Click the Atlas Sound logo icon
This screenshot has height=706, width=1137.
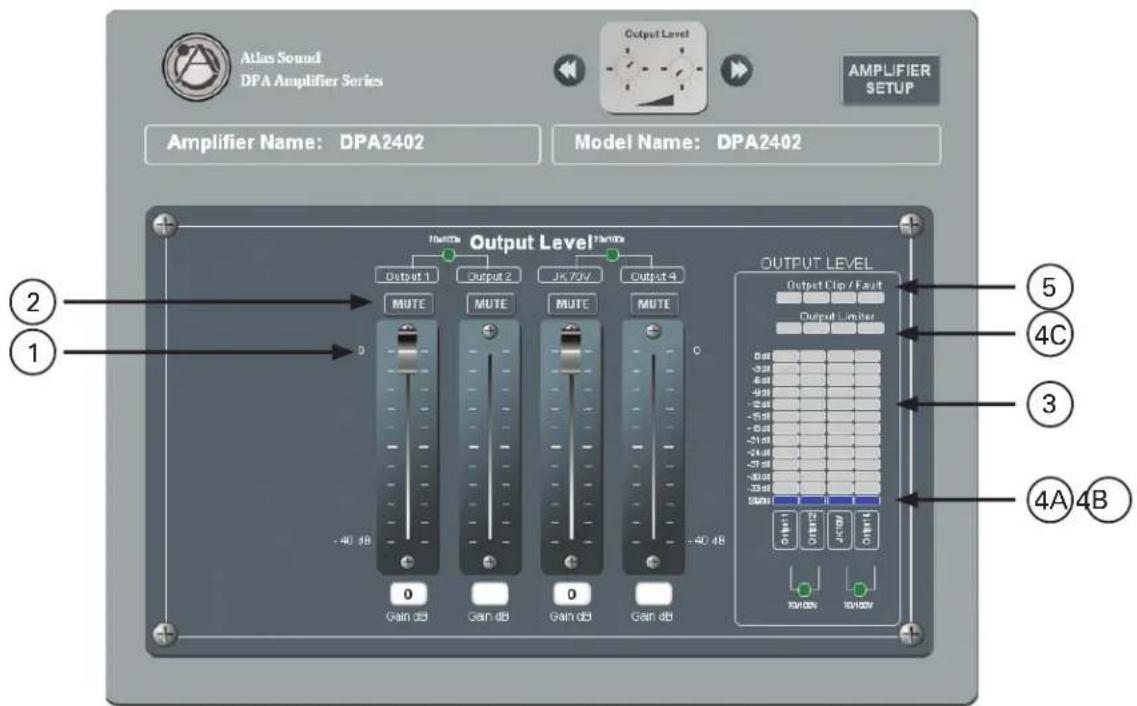[196, 67]
